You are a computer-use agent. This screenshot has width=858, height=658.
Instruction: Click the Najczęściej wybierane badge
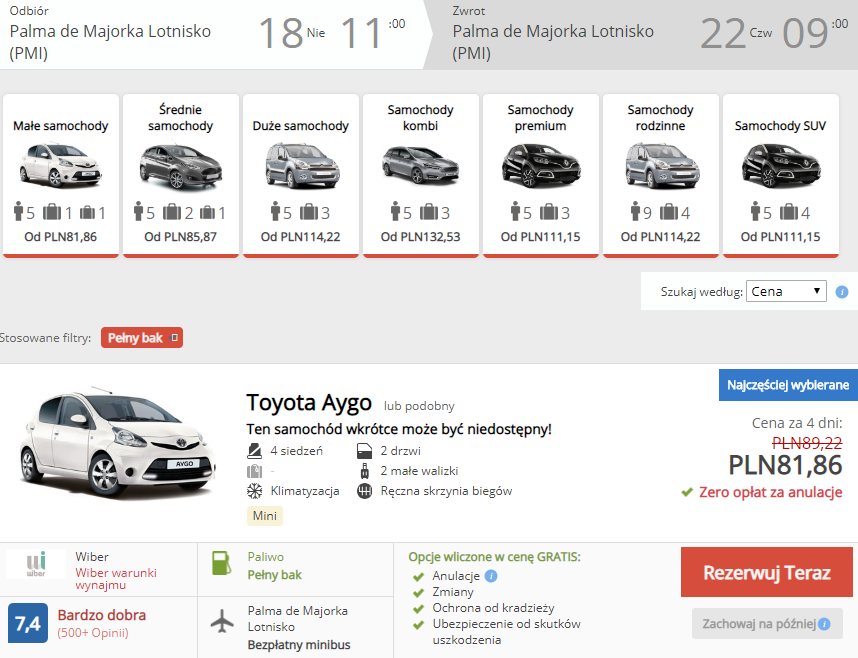coord(788,385)
